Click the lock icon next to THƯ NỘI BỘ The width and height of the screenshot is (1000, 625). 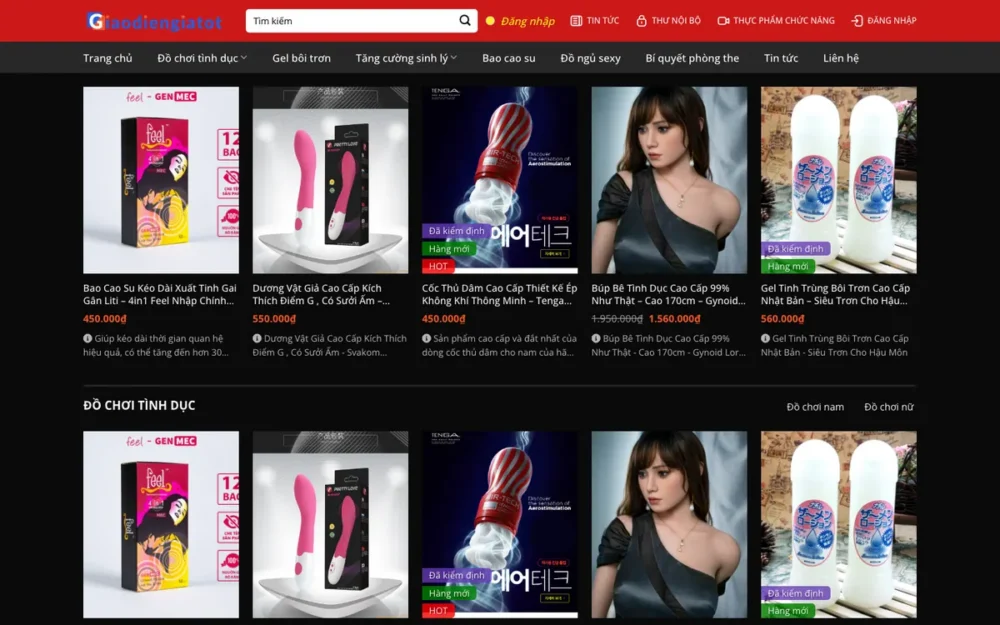tap(641, 20)
